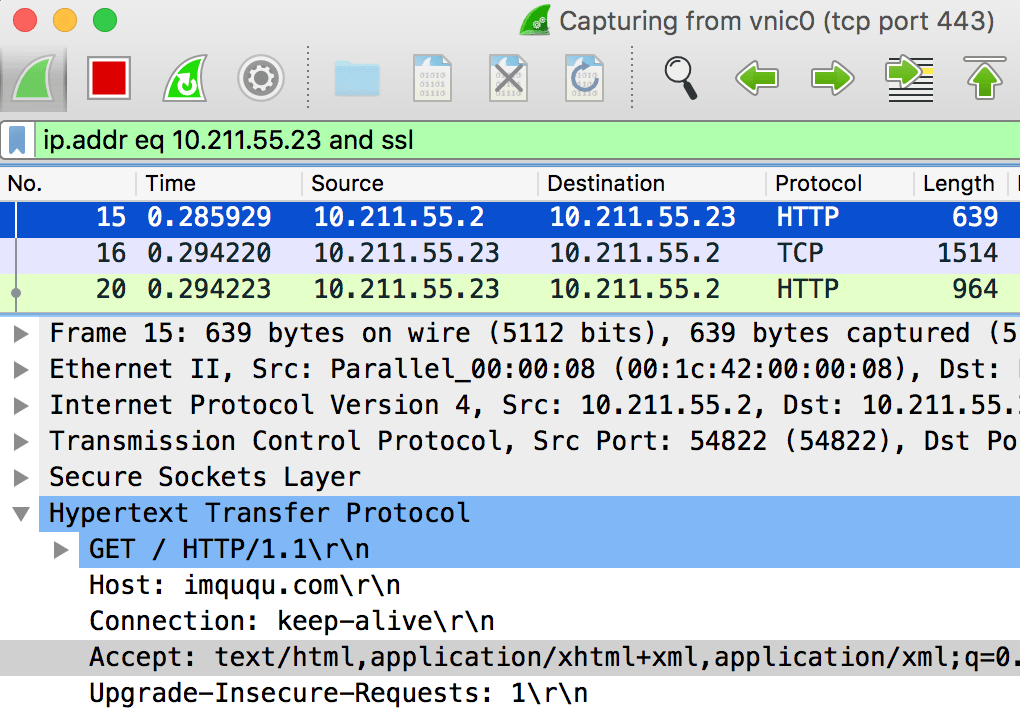This screenshot has width=1020, height=712.
Task: Sort packets by the Length column
Action: point(958,184)
